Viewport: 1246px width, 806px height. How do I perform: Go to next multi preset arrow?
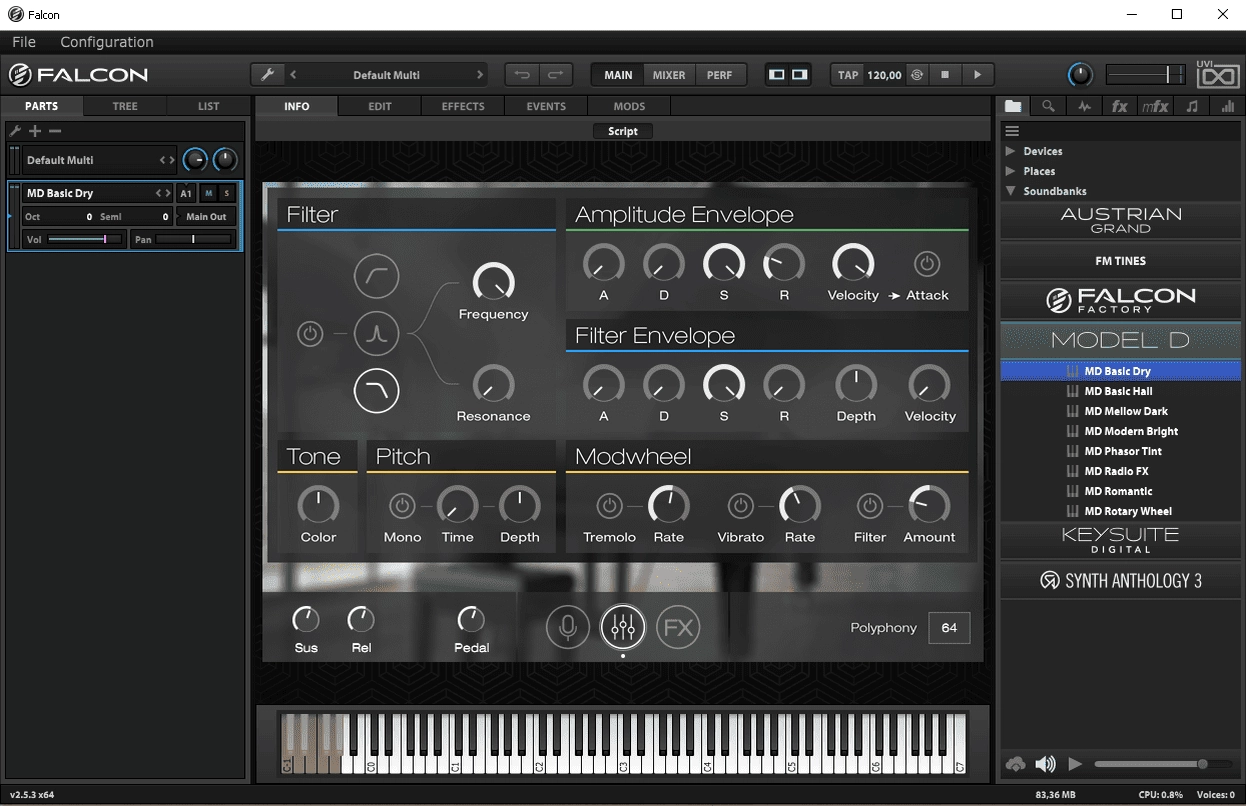click(480, 75)
